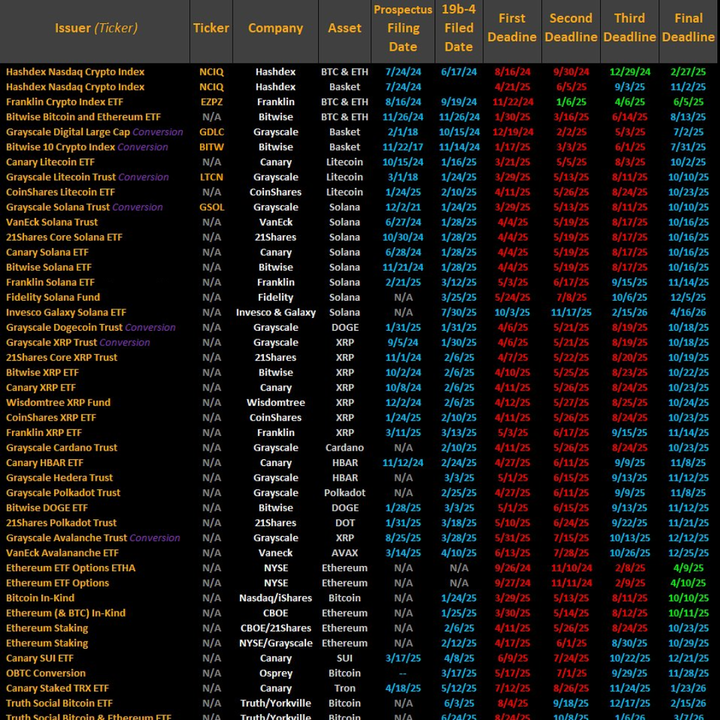Select the "NYSE/Grayscale" company cell
Screen dimensions: 720x720
pyautogui.click(x=276, y=643)
